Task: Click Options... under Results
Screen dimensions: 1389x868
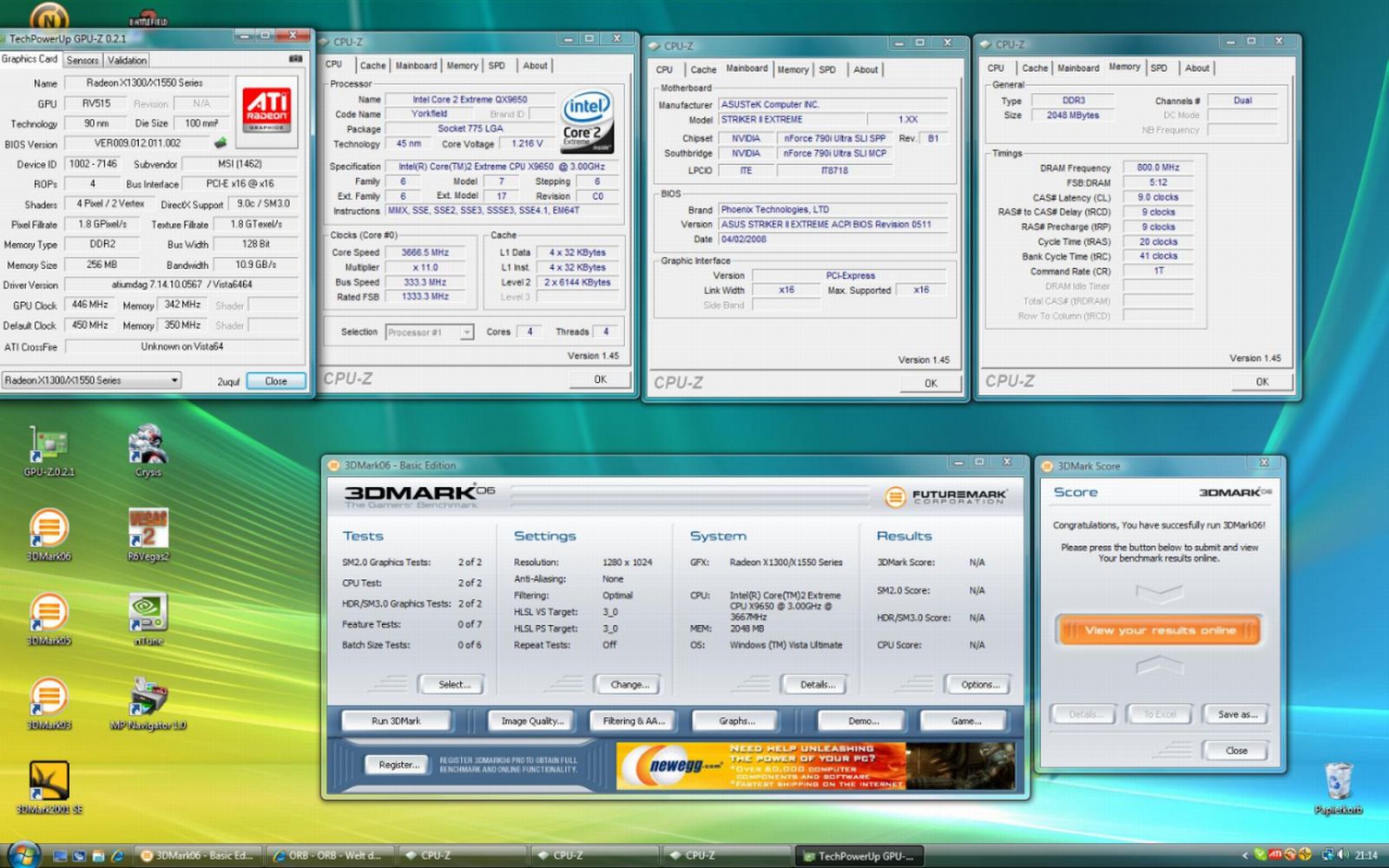Action: click(980, 685)
